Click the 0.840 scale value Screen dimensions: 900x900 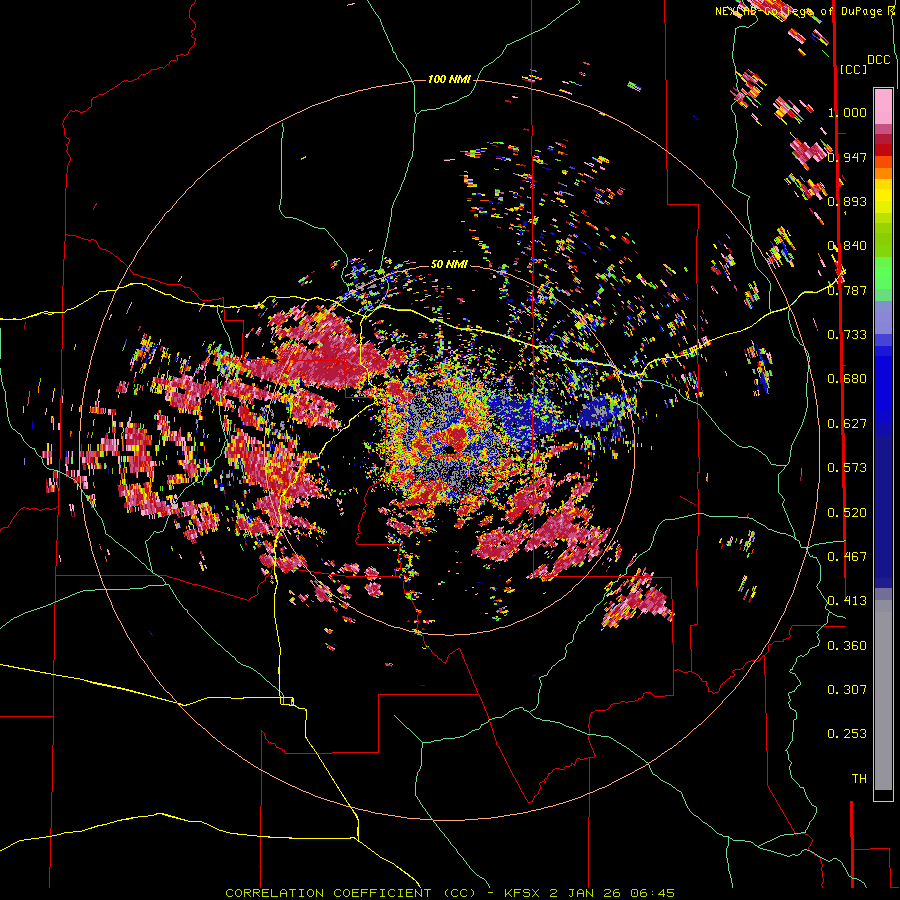pyautogui.click(x=847, y=246)
